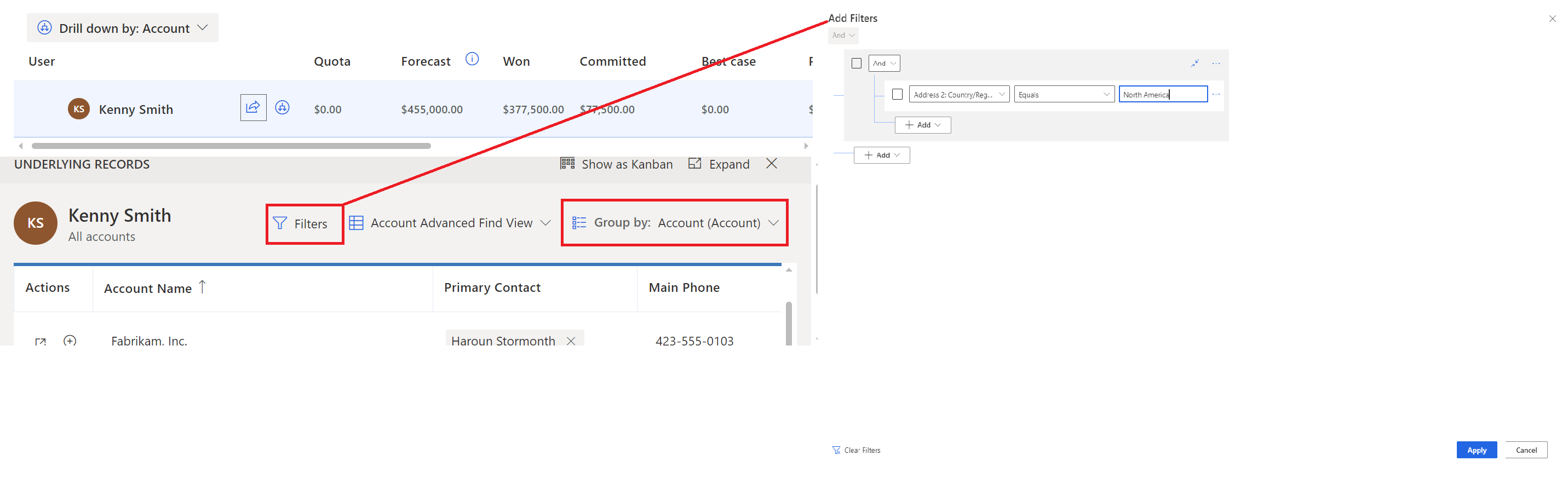Open the Drill down by: Account dropdown
This screenshot has height=478, width=1568.
[x=122, y=28]
